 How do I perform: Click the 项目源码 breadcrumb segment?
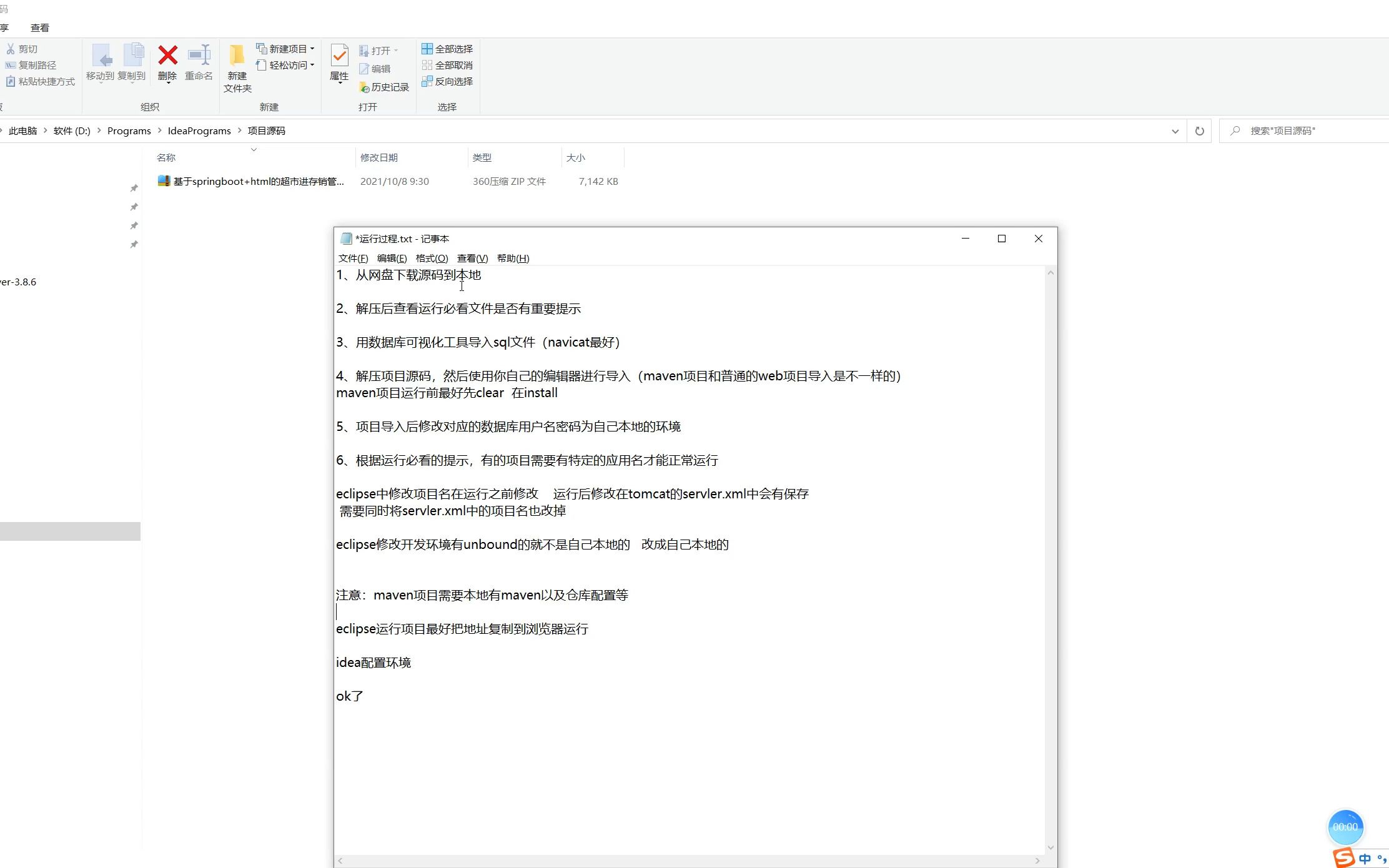point(266,131)
